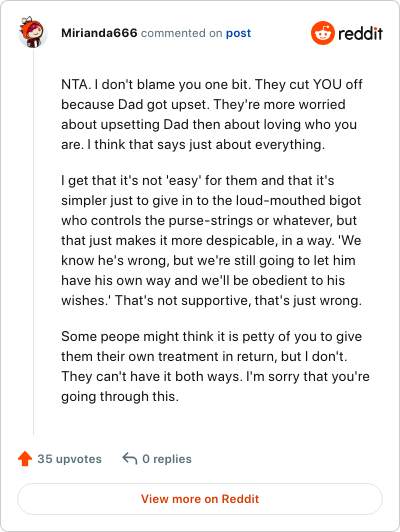The image size is (400, 532).
Task: Select the "0 replies" label
Action: (167, 459)
